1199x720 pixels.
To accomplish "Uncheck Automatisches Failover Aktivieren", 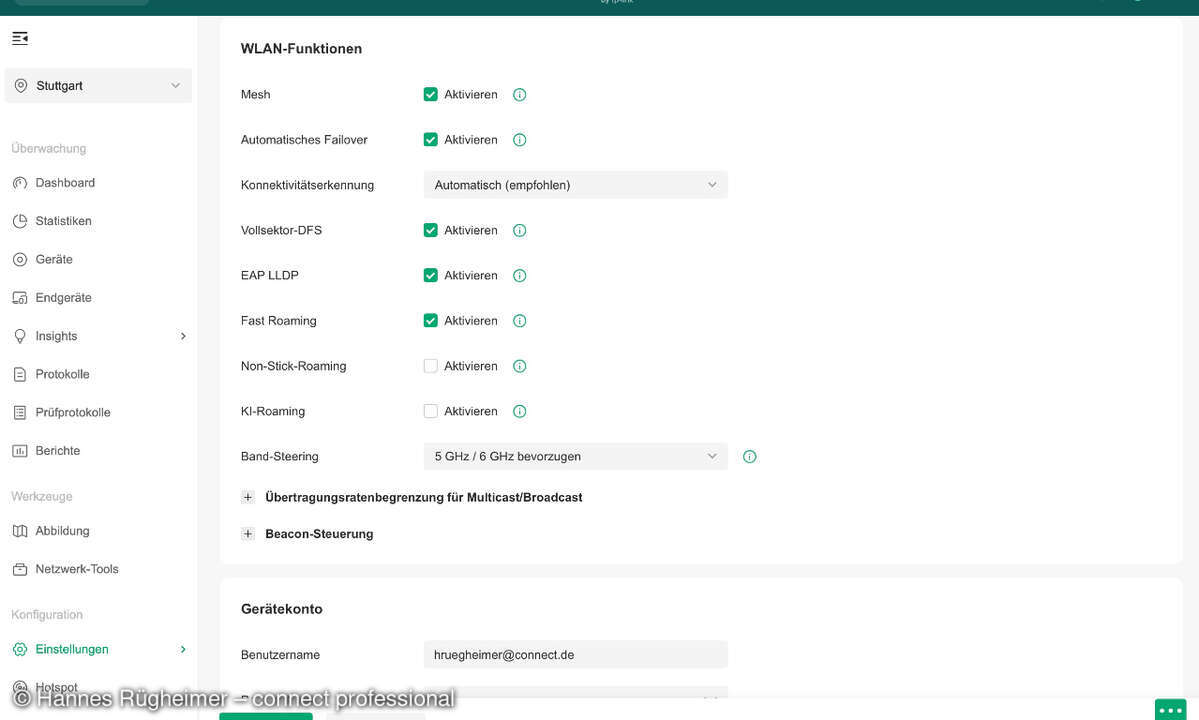I will click(x=431, y=139).
